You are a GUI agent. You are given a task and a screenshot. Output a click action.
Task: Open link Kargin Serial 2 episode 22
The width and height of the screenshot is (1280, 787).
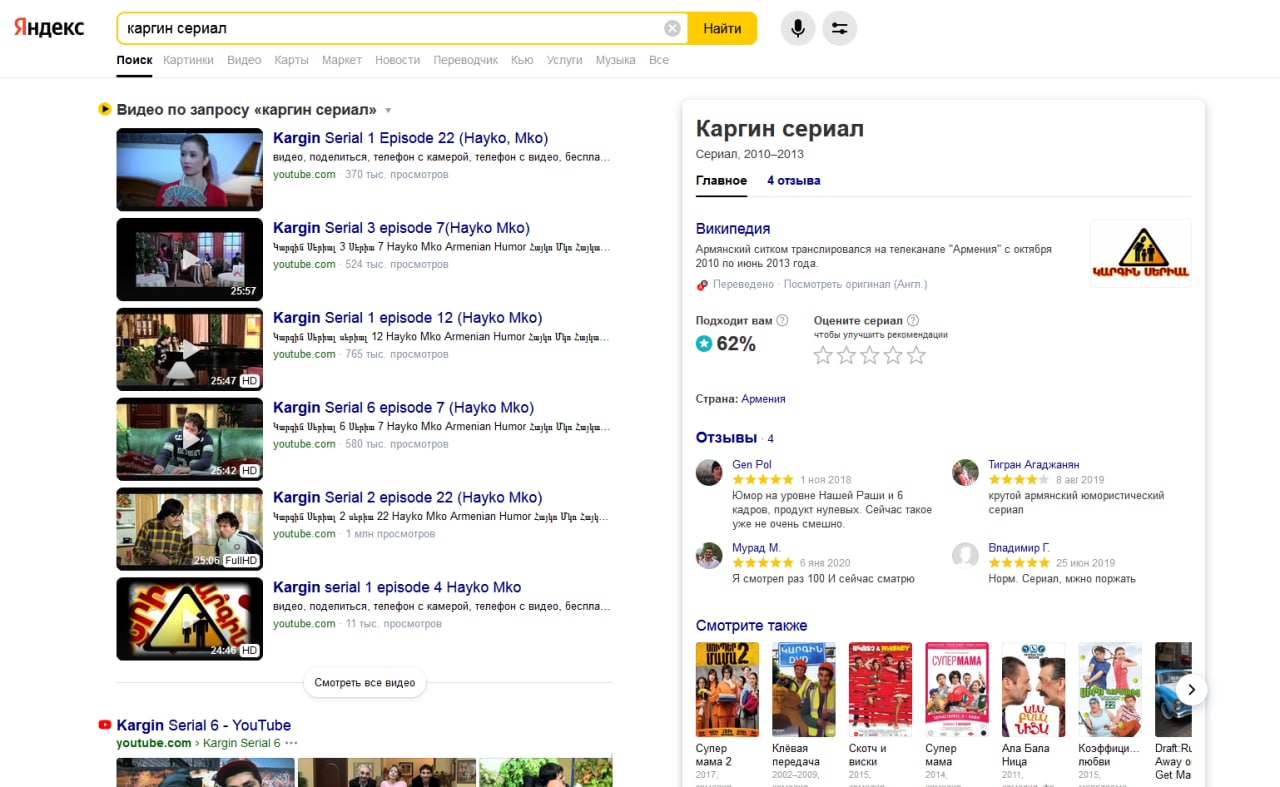[x=408, y=498]
